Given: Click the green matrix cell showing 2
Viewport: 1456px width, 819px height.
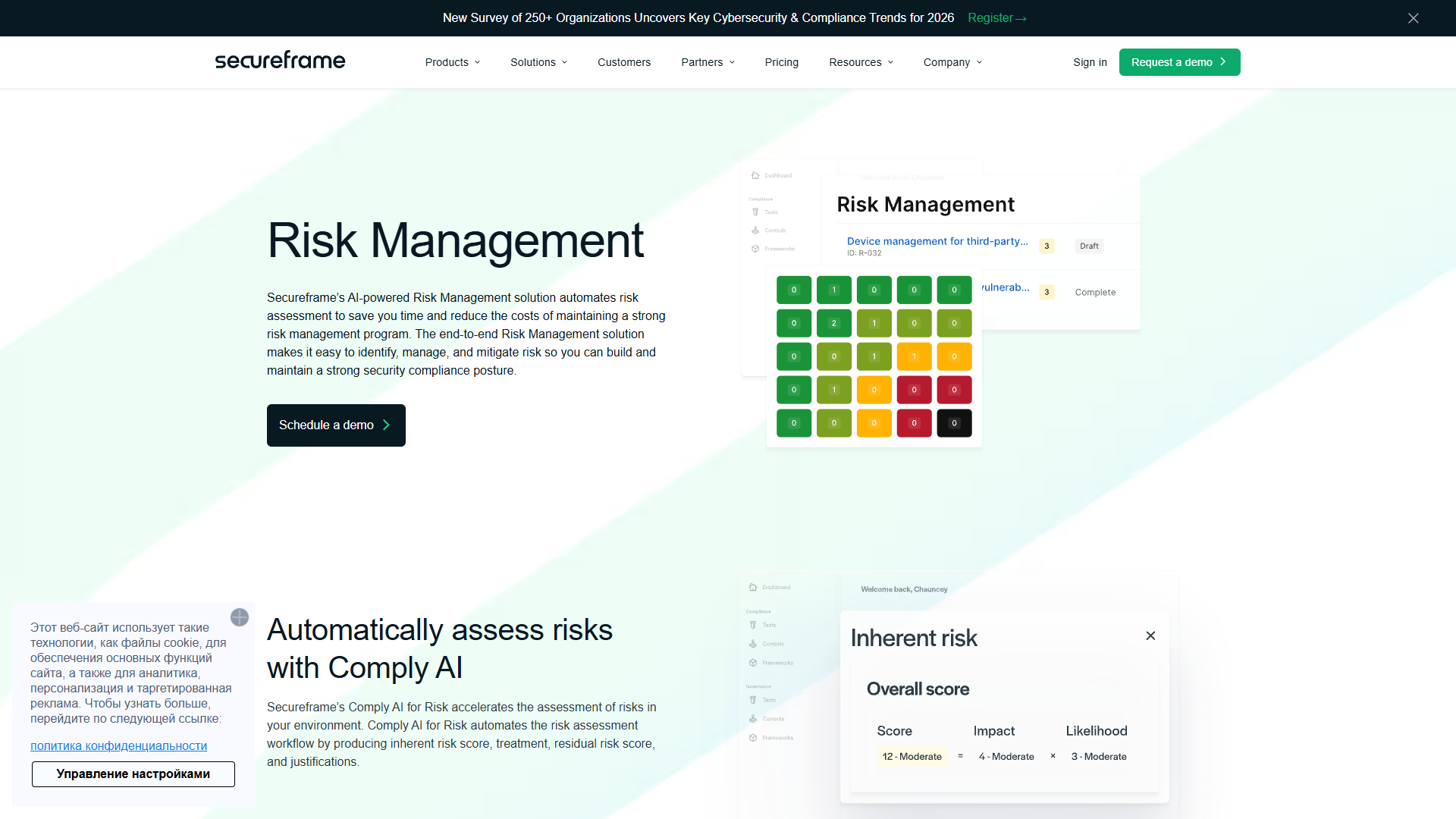Looking at the screenshot, I should [834, 323].
